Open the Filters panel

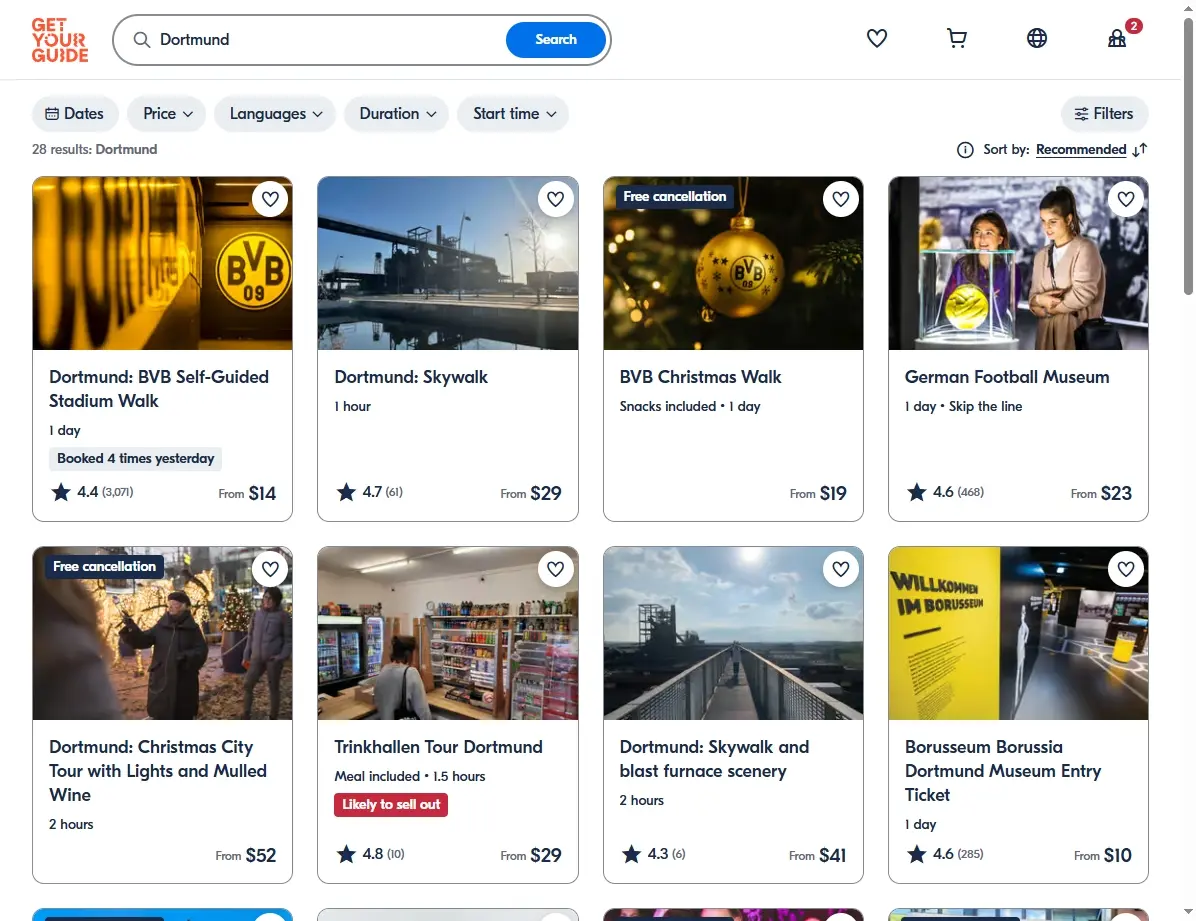(x=1104, y=114)
